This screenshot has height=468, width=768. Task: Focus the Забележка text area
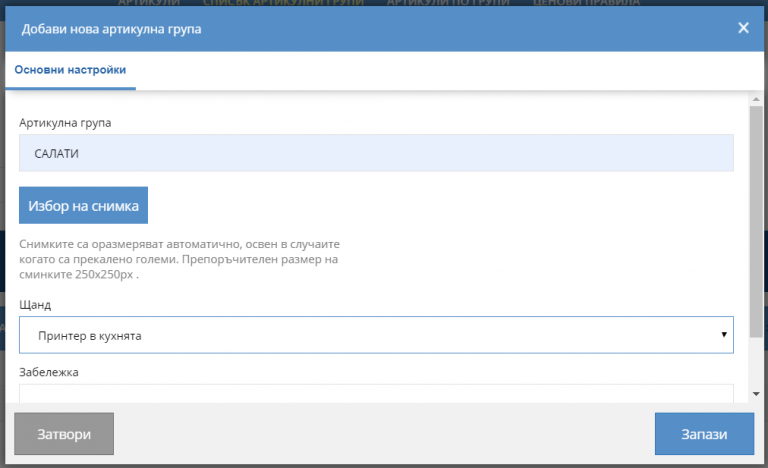pos(376,393)
